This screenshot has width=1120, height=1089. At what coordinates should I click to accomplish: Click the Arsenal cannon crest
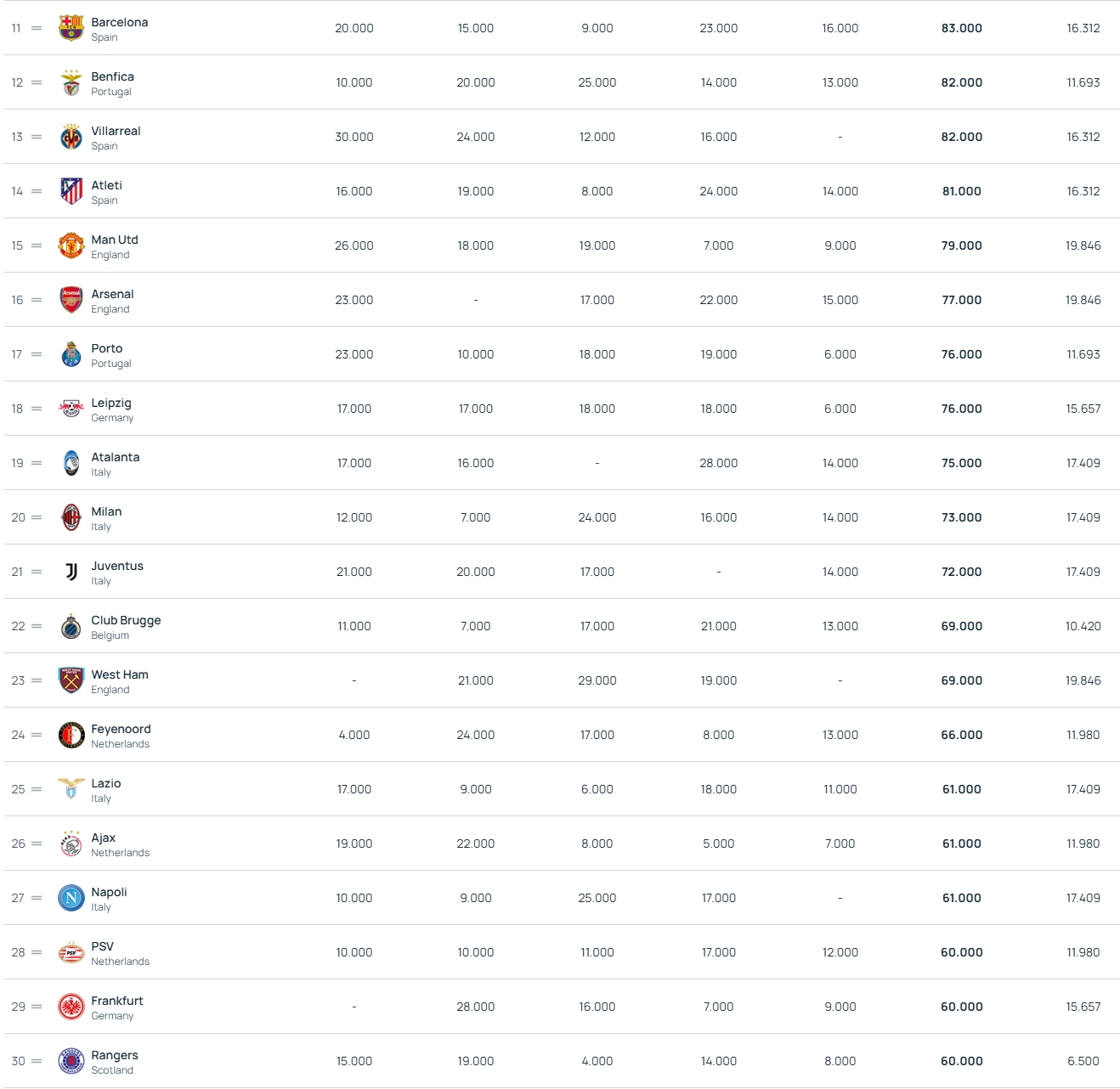71,300
